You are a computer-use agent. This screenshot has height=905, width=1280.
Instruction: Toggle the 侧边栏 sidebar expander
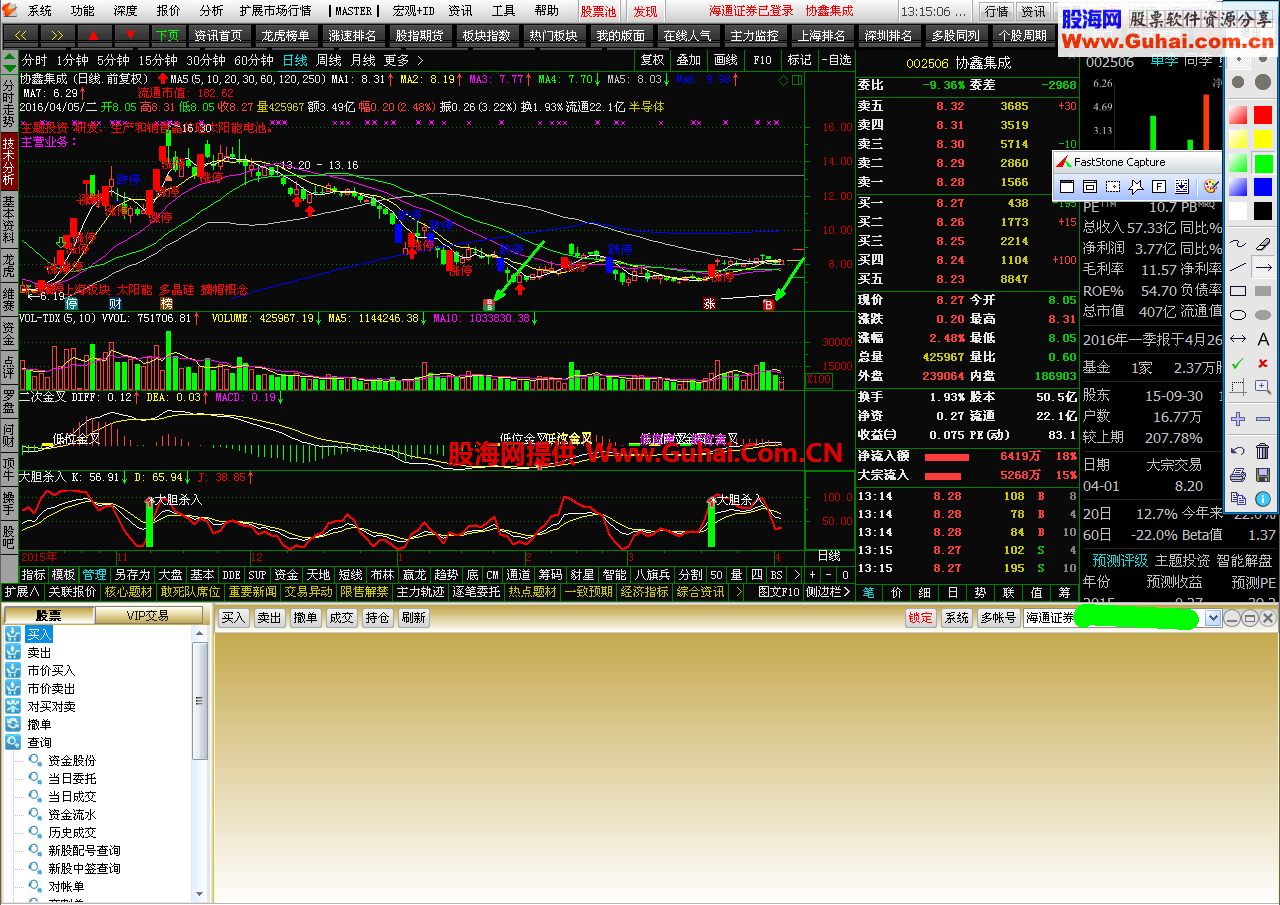tap(831, 592)
